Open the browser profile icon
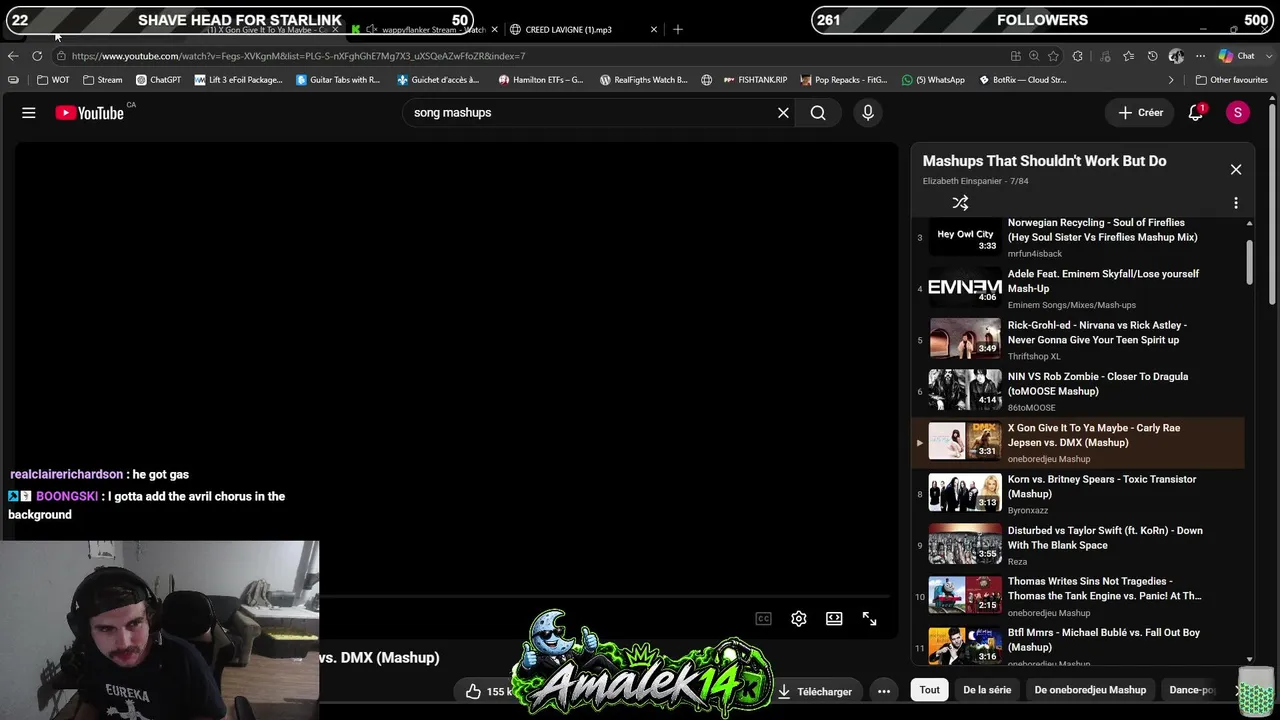1280x720 pixels. pos(1176,56)
